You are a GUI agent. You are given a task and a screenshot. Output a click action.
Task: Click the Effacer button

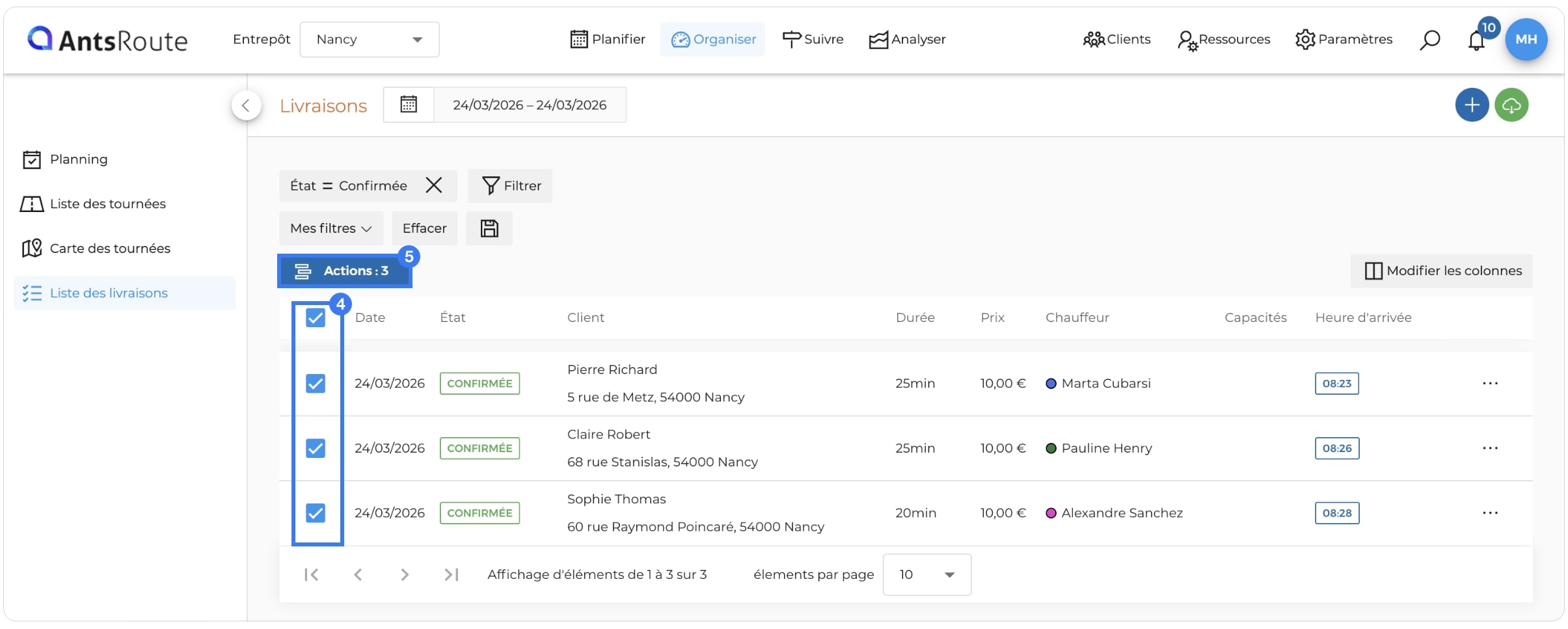click(x=424, y=228)
